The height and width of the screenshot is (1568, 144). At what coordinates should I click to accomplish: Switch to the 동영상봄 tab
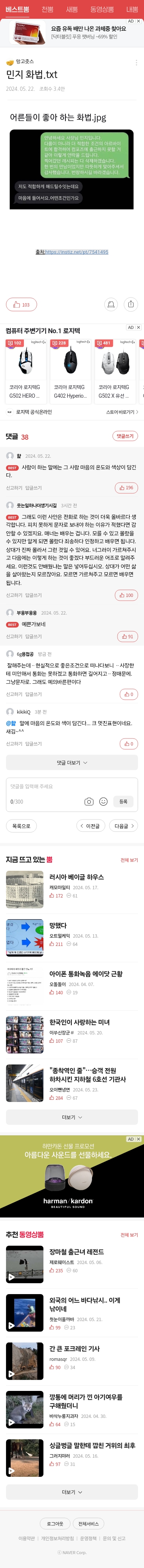(102, 9)
